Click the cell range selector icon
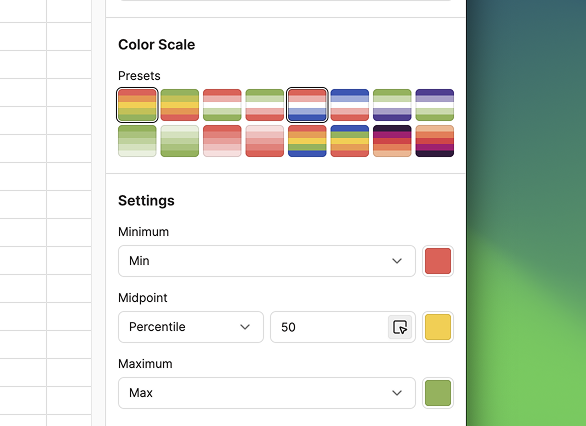 [400, 327]
